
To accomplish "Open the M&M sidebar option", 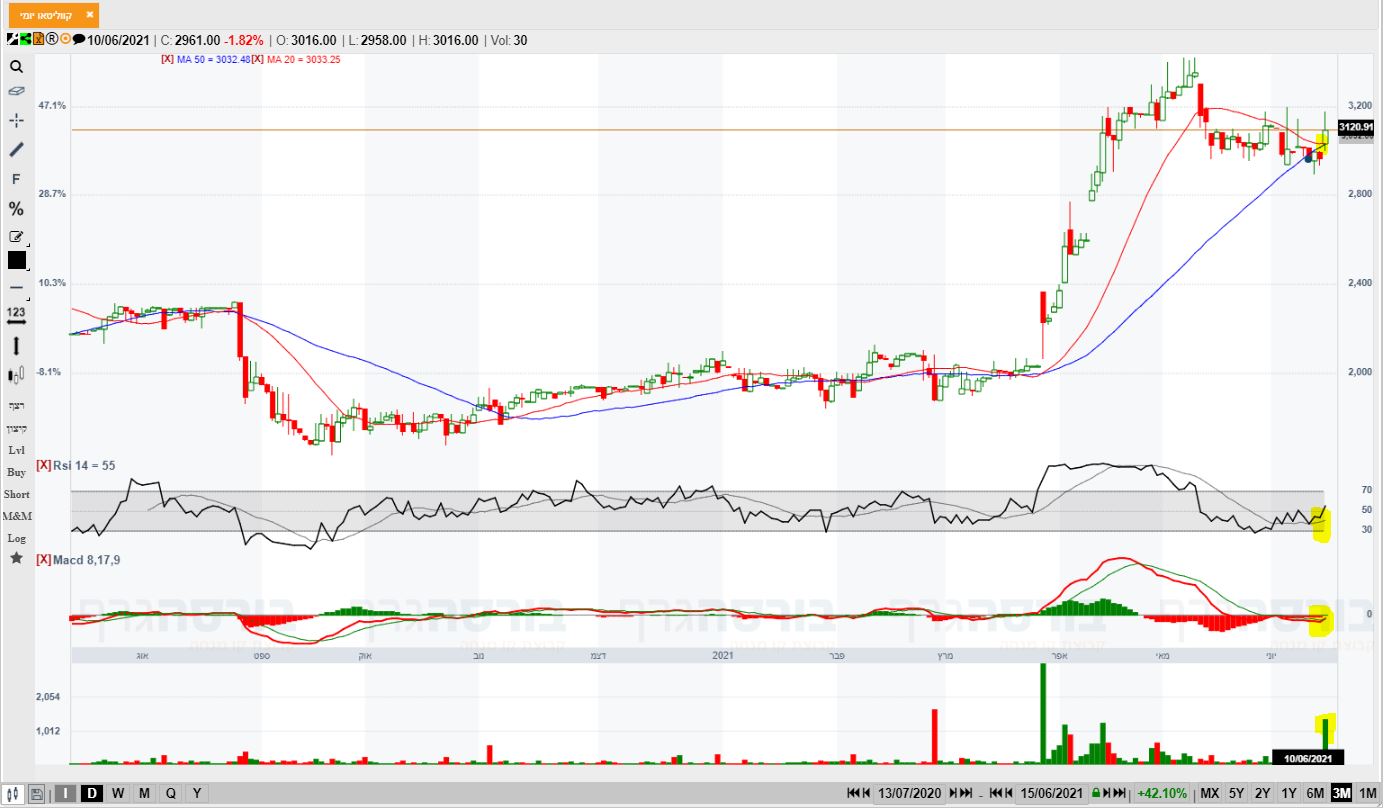I will coord(16,516).
